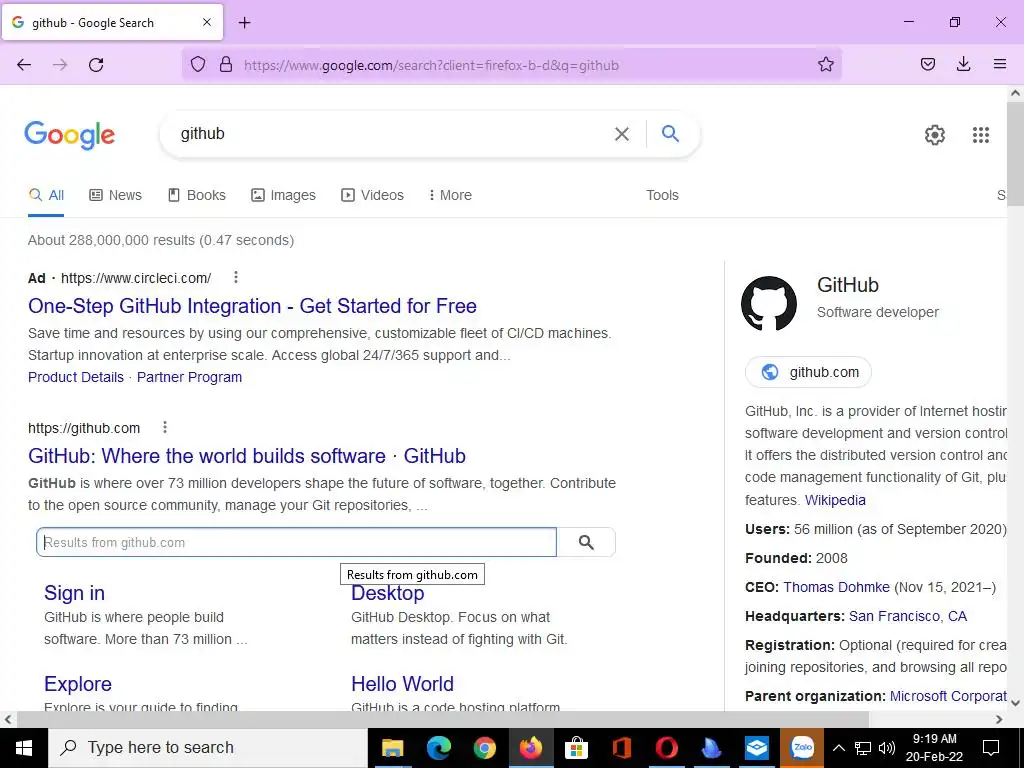The image size is (1024, 768).
Task: Switch to the Books tab
Action: coord(197,195)
